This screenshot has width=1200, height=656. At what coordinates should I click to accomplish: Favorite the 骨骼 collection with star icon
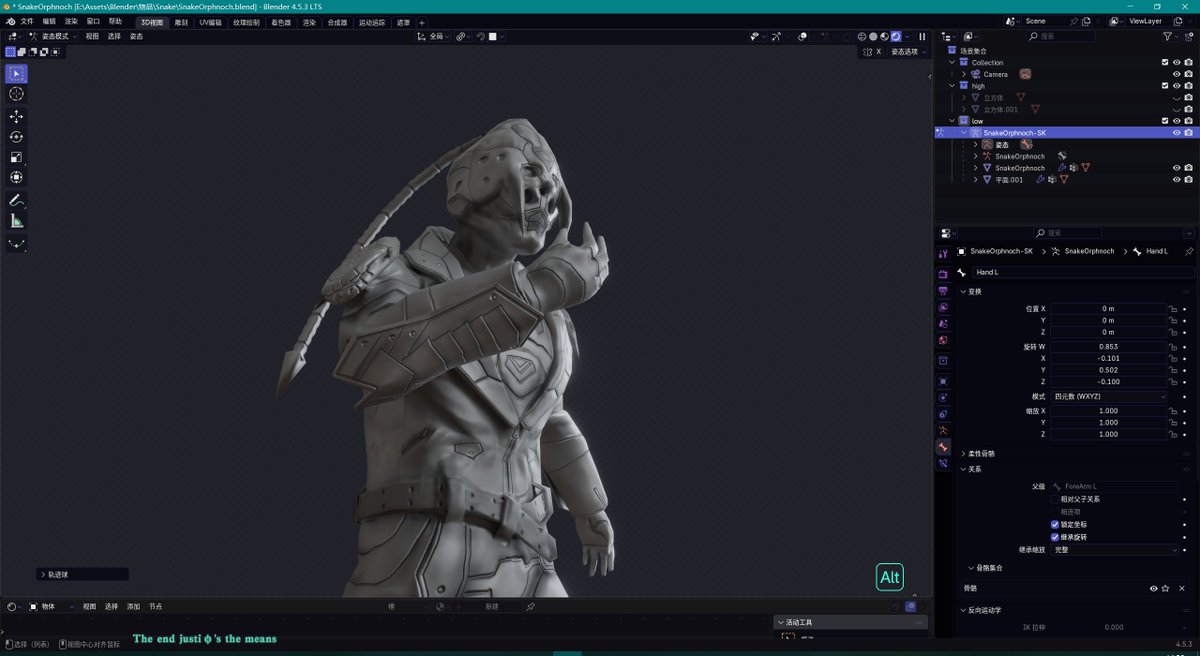click(x=1165, y=588)
